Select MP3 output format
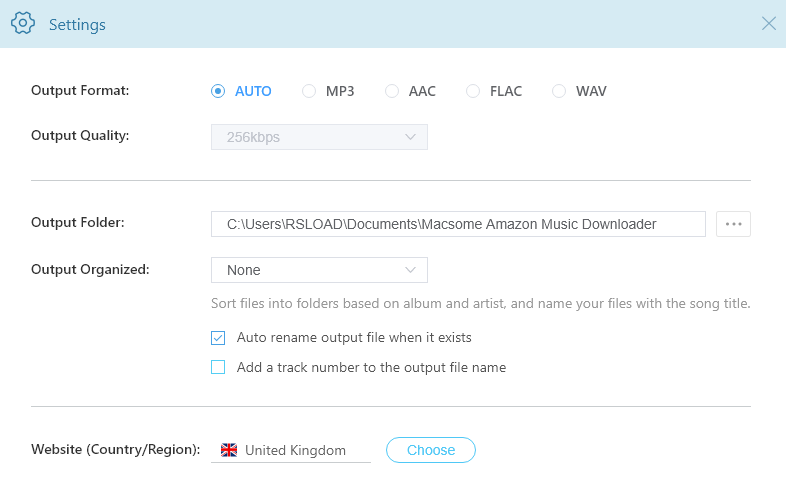Screen dimensions: 786x487 [x=309, y=91]
